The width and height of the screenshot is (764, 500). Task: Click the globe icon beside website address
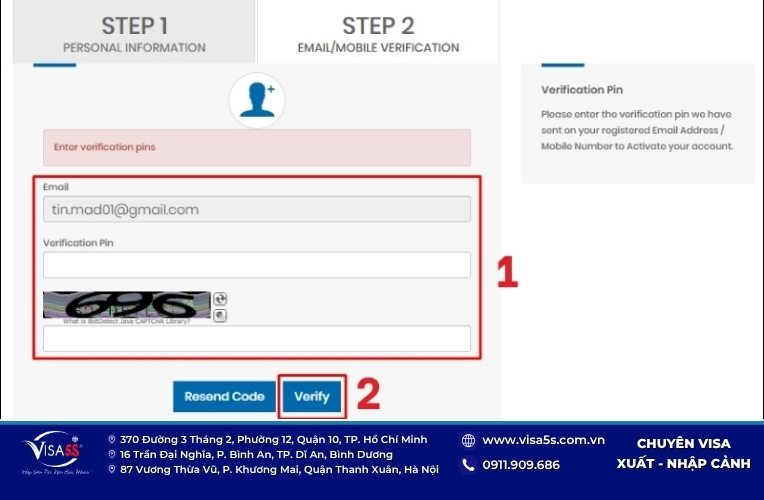pos(468,441)
